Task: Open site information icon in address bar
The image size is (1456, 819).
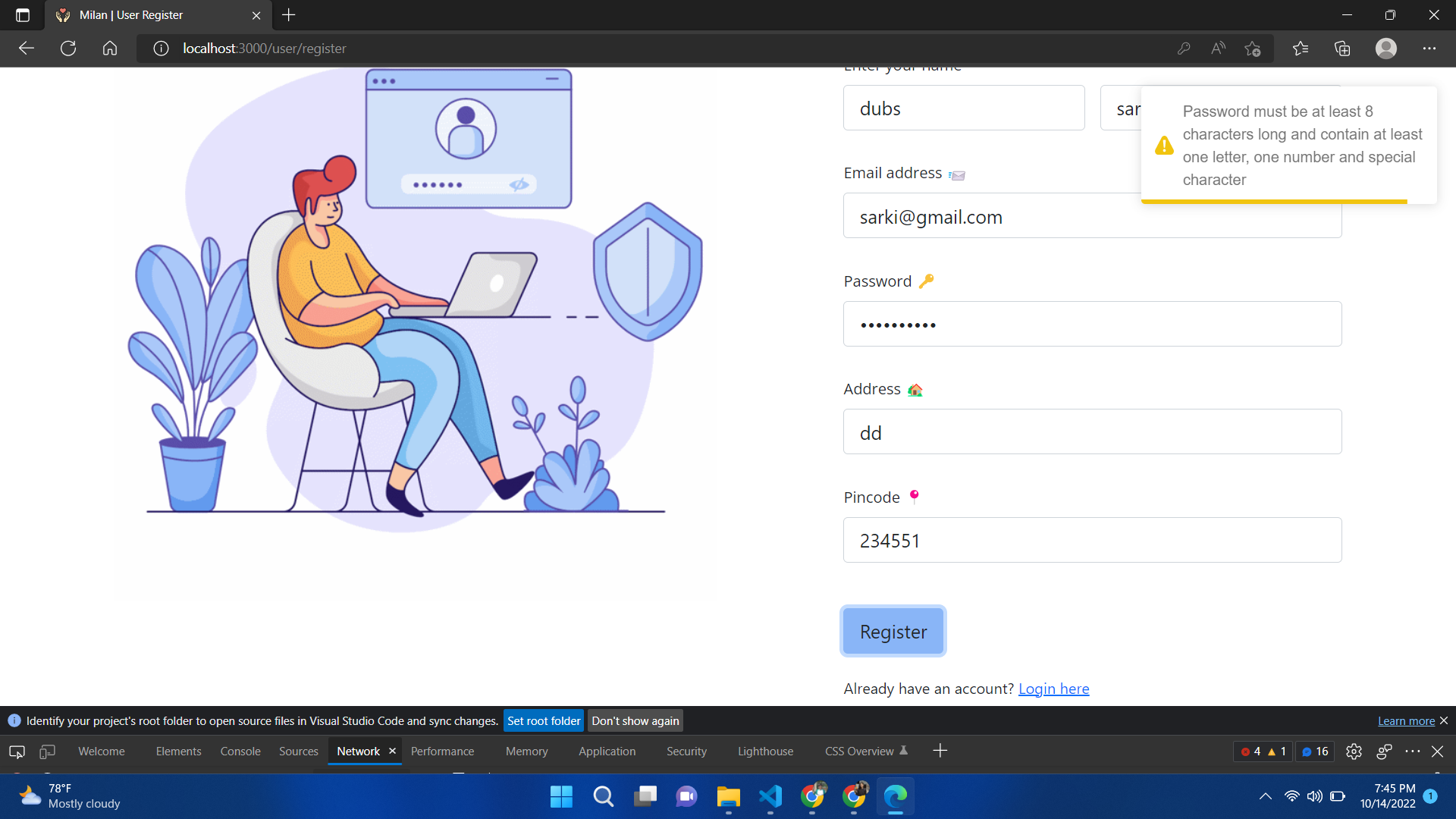Action: (x=161, y=49)
